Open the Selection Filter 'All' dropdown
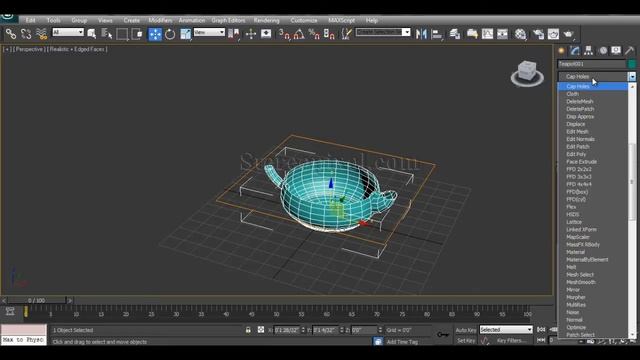Viewport: 640px width, 360px height. [x=68, y=32]
